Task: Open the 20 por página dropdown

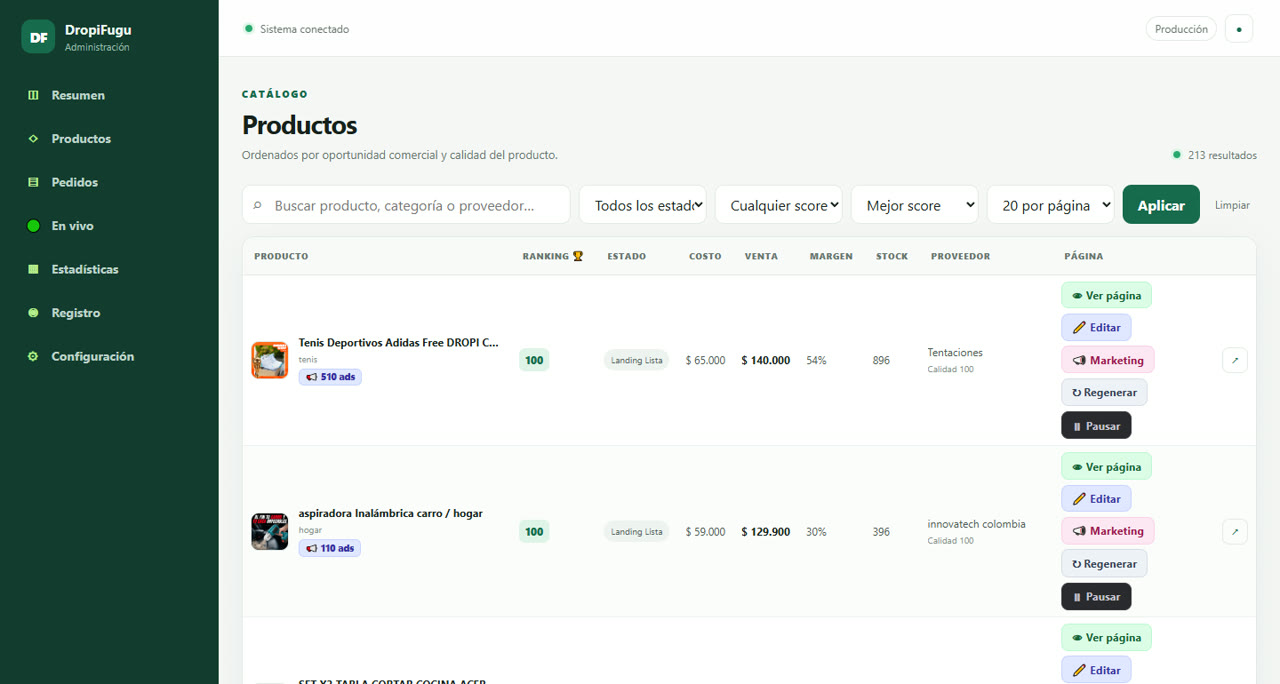Action: coord(1051,205)
